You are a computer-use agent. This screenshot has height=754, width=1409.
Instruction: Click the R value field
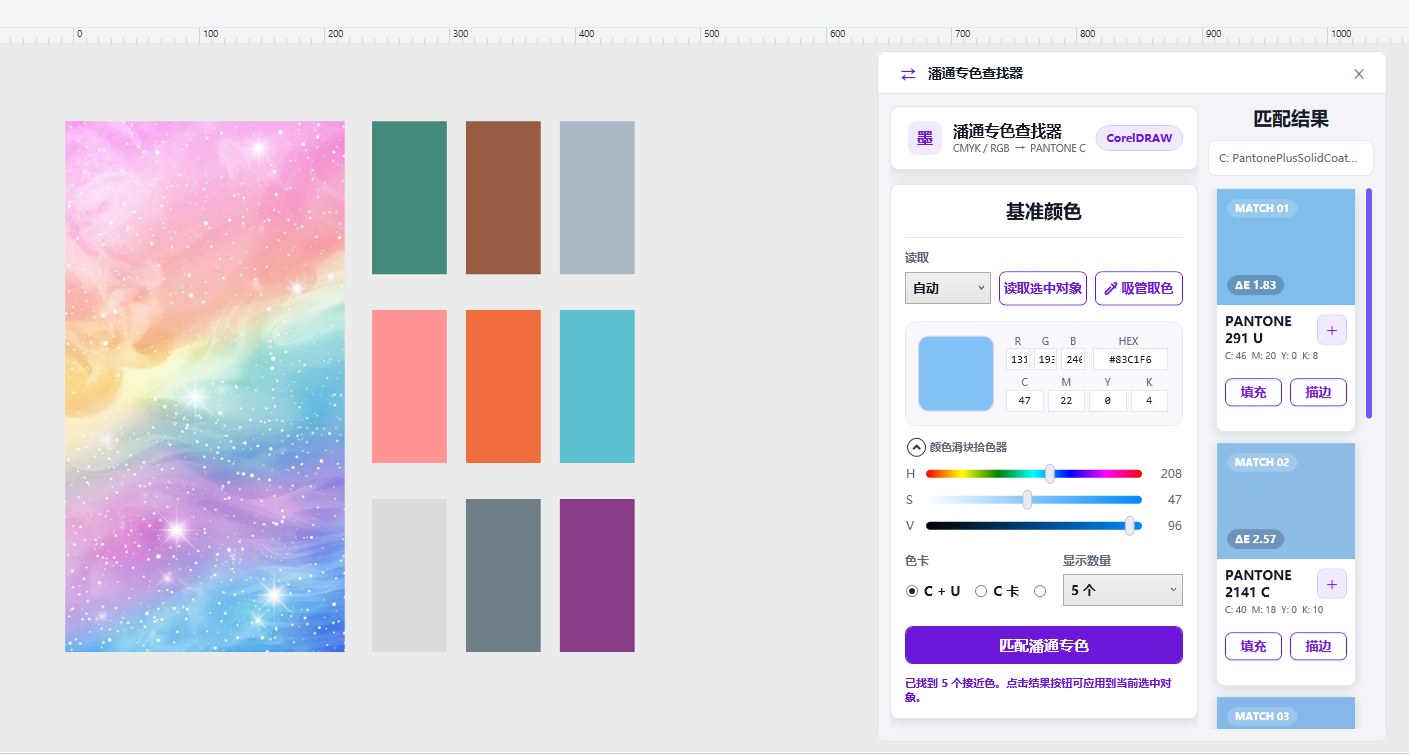1018,359
